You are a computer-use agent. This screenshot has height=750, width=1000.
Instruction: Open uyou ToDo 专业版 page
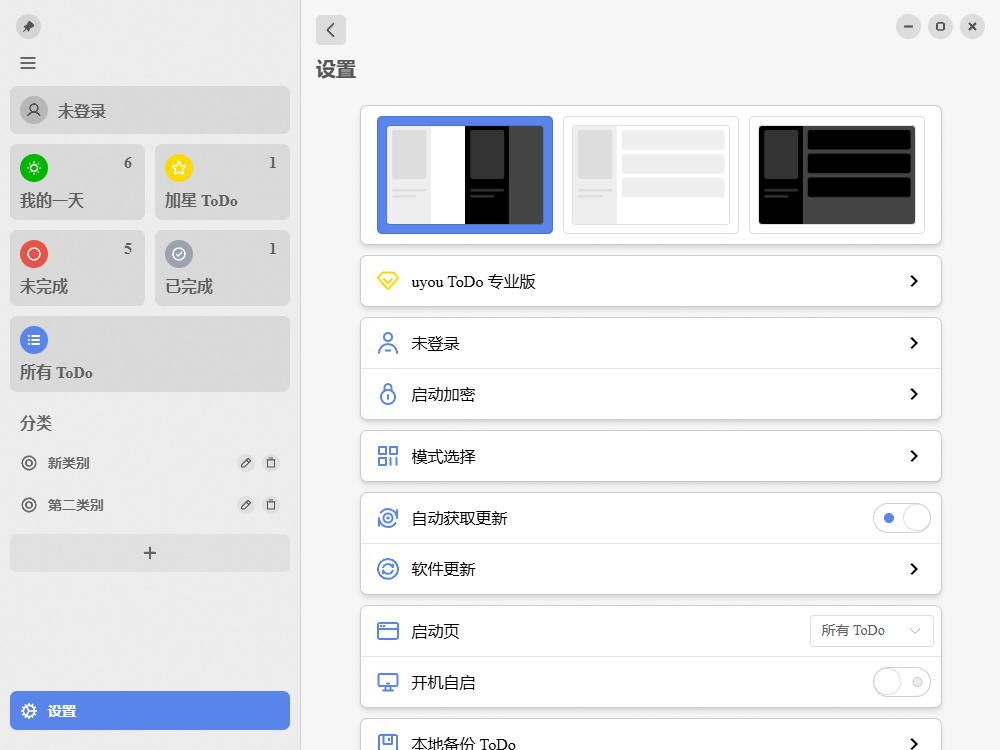pos(651,281)
